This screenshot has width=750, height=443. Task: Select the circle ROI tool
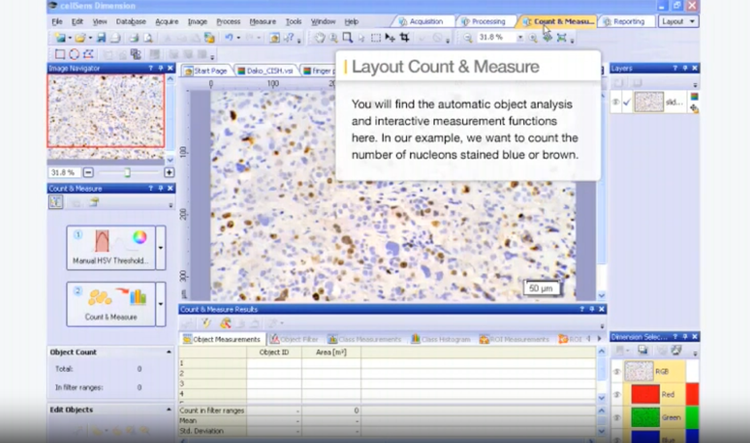pyautogui.click(x=74, y=54)
